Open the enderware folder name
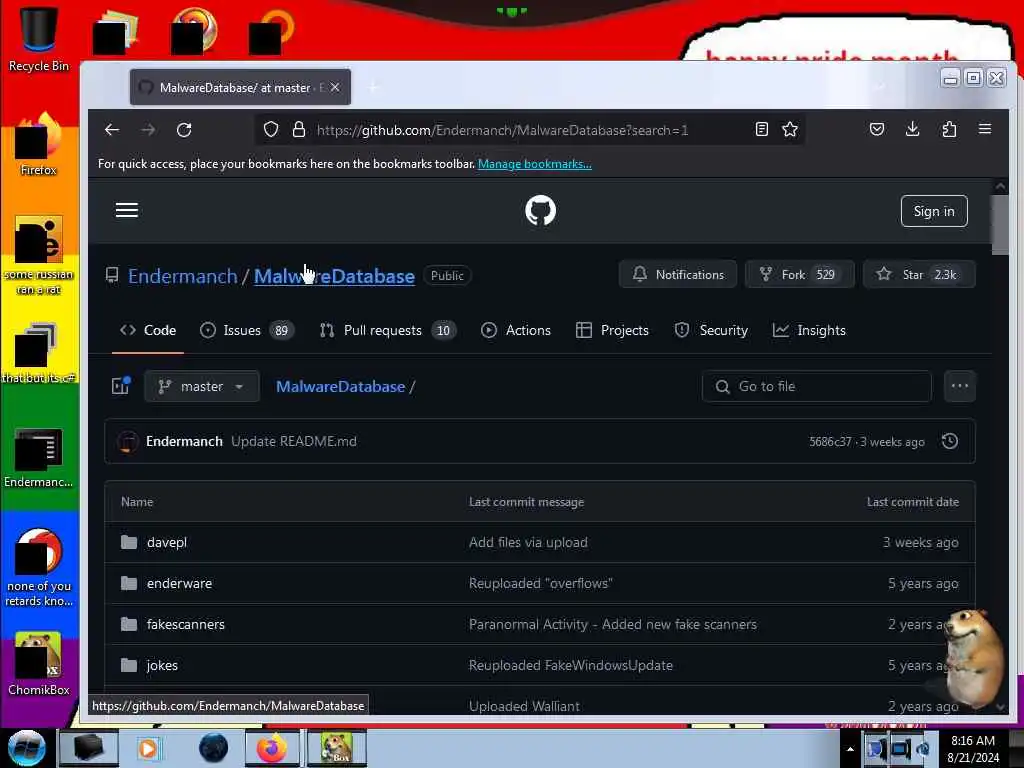Screen dimensions: 1024x768 click(180, 583)
